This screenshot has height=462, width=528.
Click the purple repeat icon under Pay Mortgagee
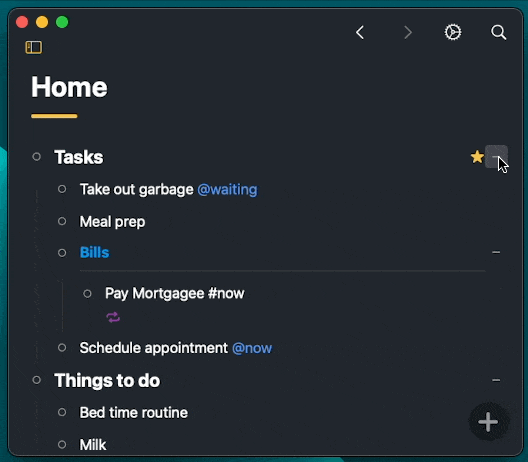(113, 317)
